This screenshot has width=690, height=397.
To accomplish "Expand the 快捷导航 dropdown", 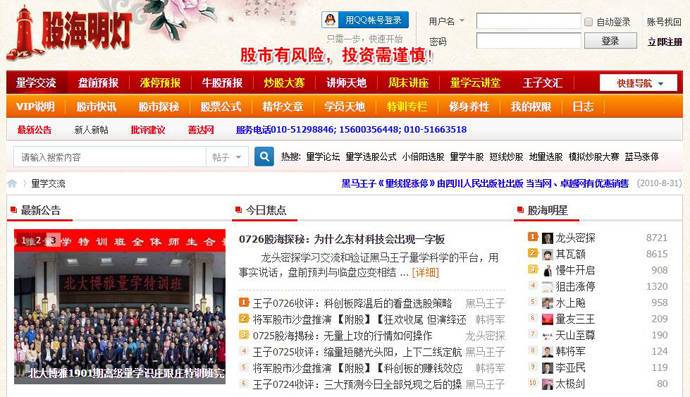I will click(x=639, y=83).
